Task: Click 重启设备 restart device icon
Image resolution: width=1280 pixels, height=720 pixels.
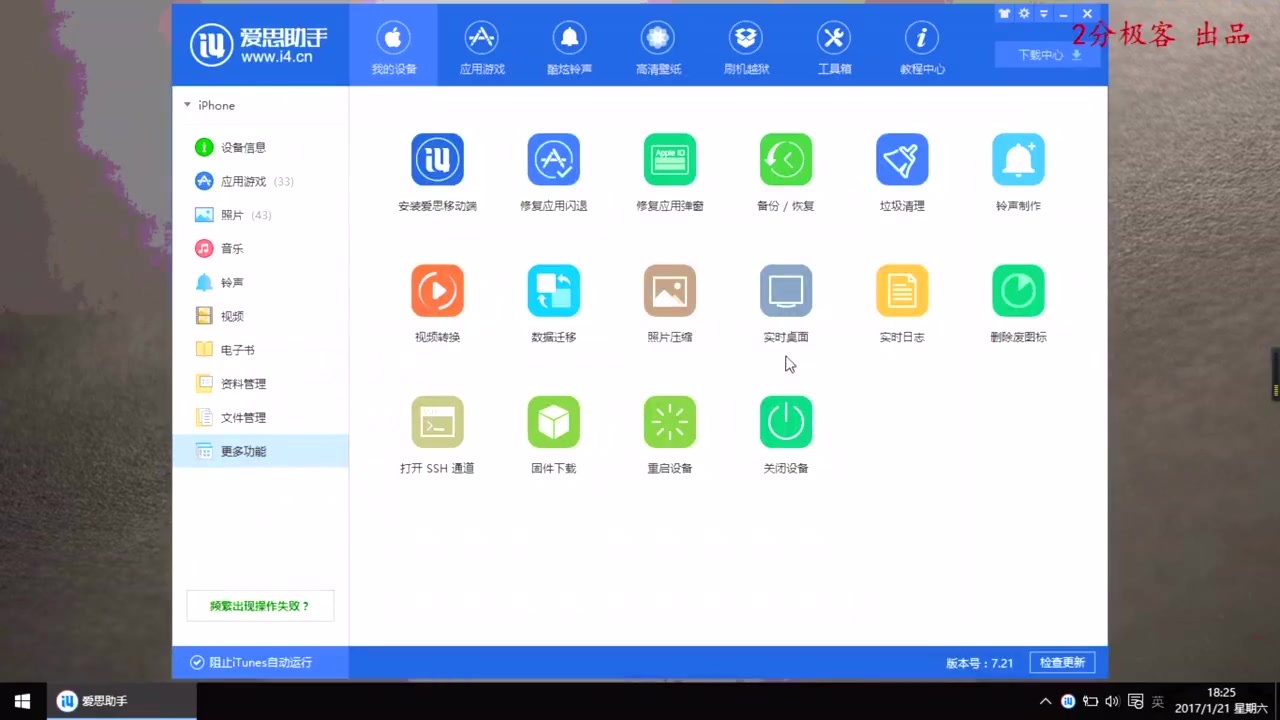Action: (669, 421)
